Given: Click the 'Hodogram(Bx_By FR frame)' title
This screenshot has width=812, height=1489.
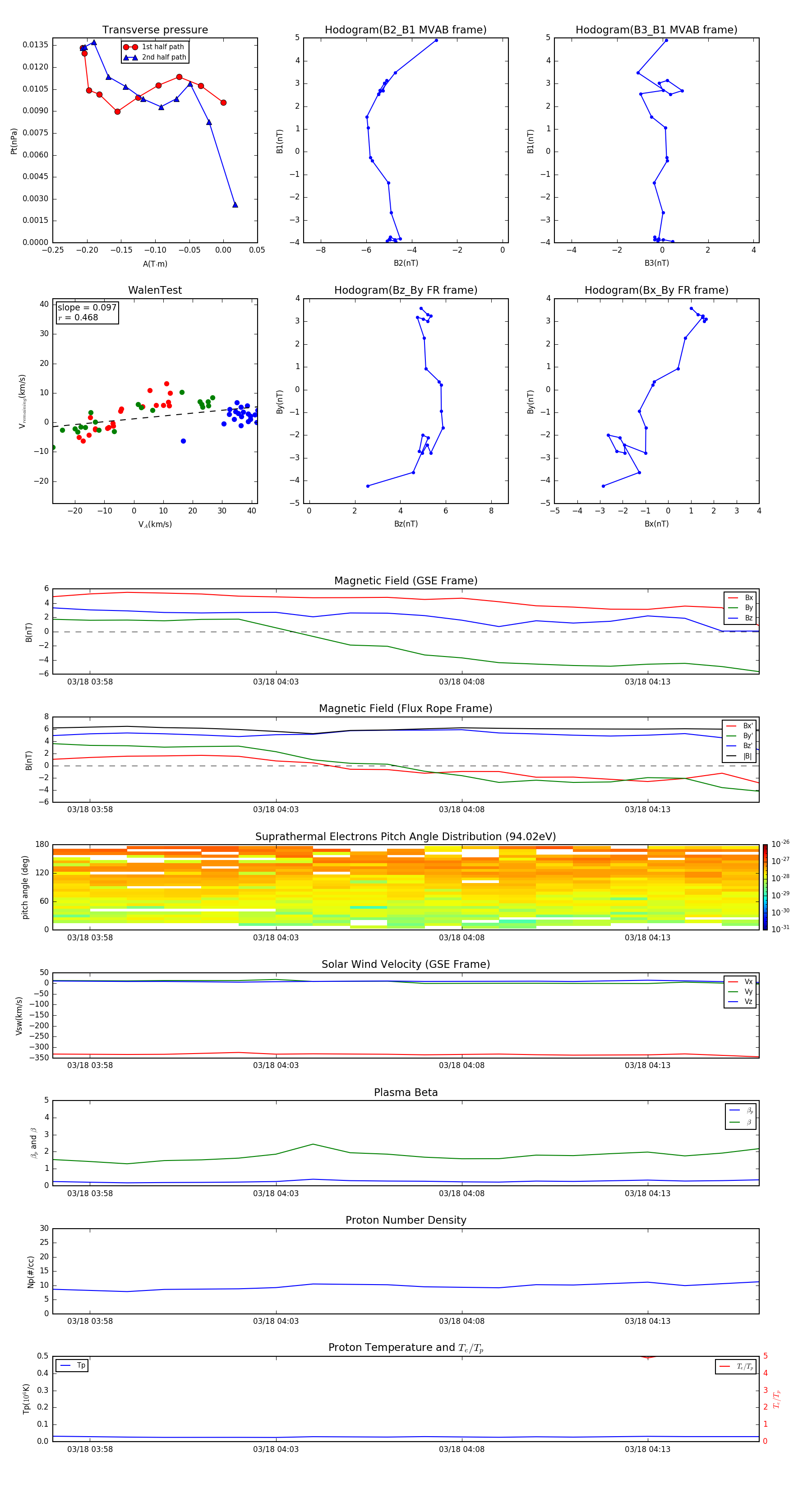Looking at the screenshot, I should [x=656, y=290].
